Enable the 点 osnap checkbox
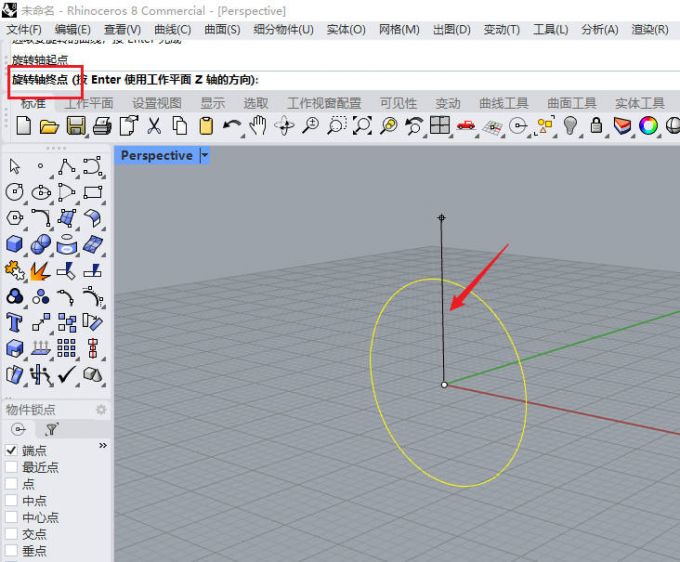 click(11, 484)
